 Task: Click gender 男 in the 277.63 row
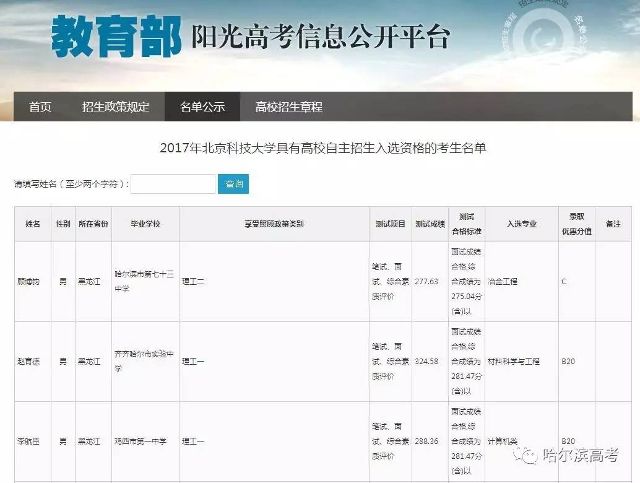63,281
